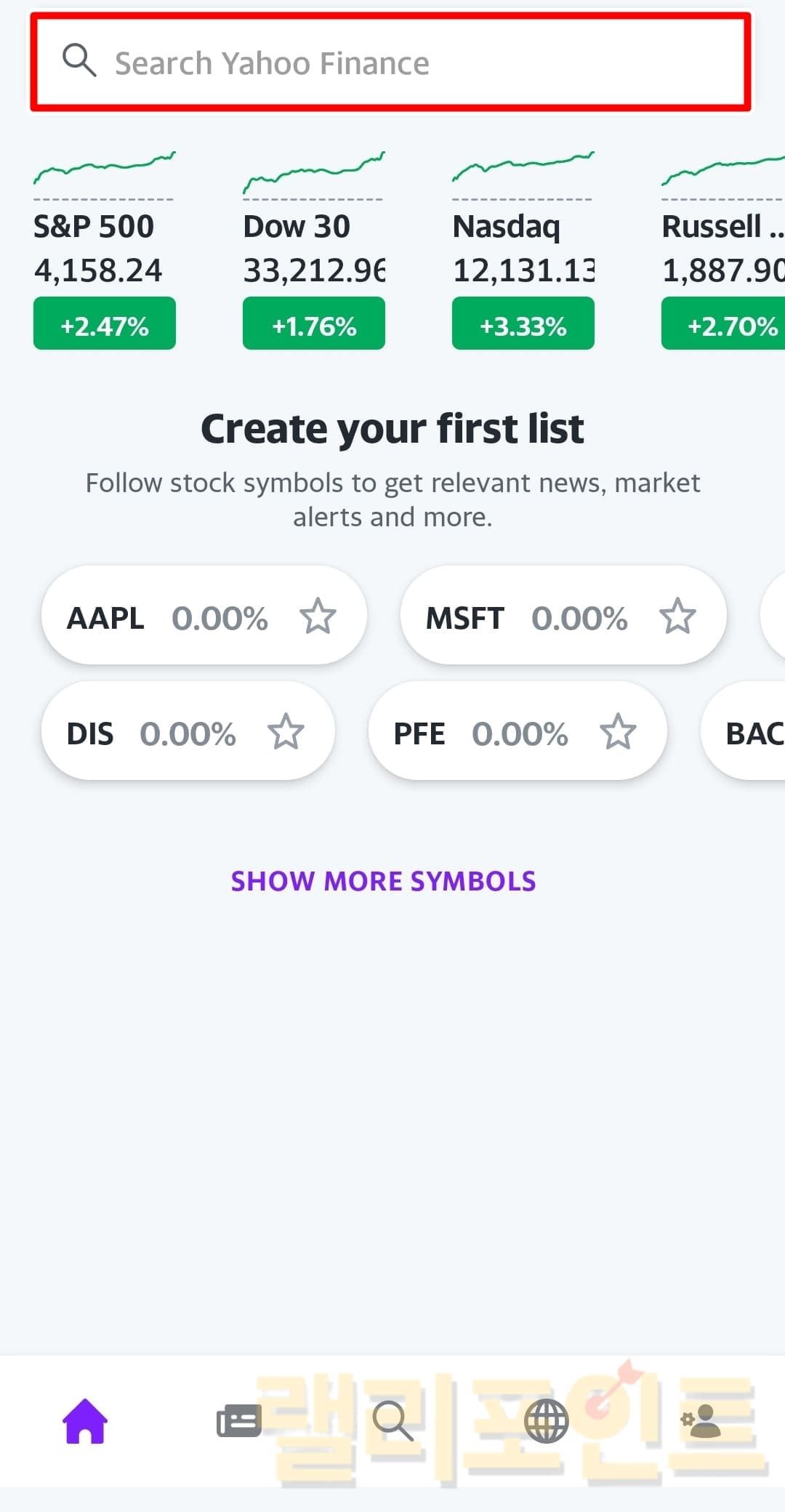Open the Dow 30 index card
The height and width of the screenshot is (1512, 785).
(313, 247)
